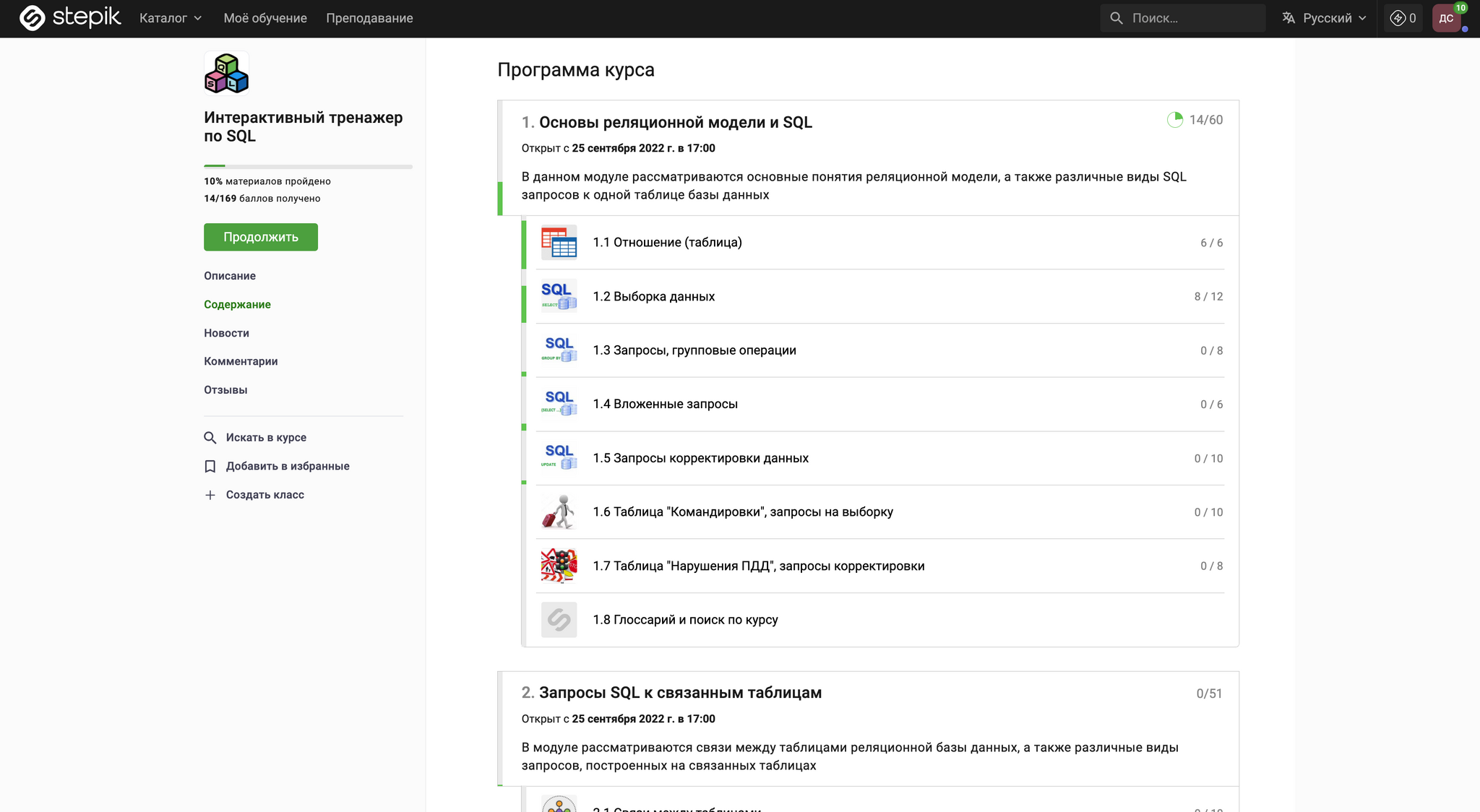Expand the Каталог dropdown
Image resolution: width=1480 pixels, height=812 pixels.
(171, 18)
